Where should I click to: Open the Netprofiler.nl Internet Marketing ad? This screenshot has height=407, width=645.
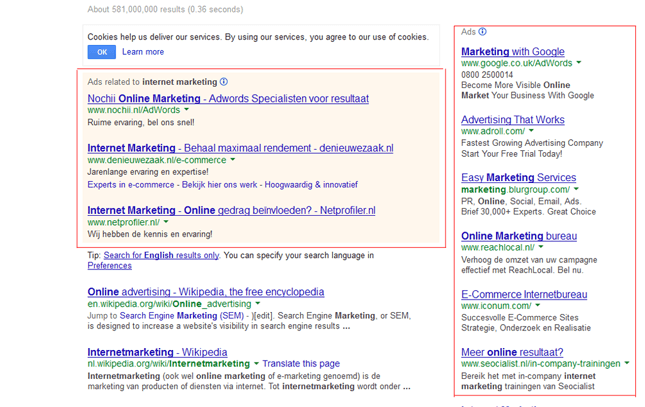(x=231, y=210)
